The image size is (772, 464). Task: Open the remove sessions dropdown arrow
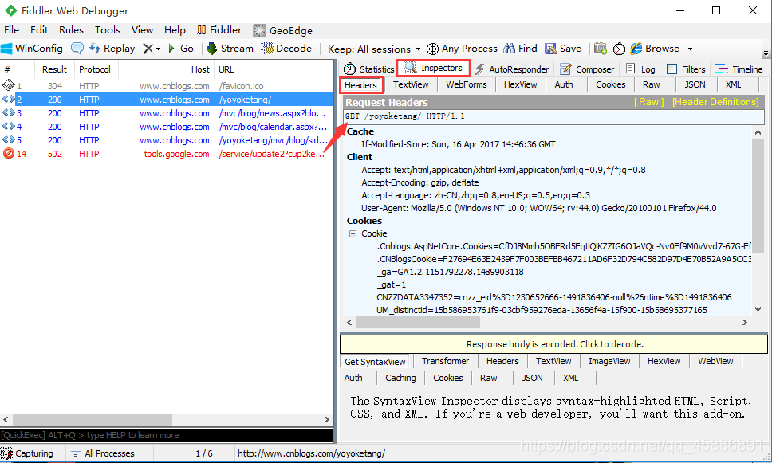point(158,49)
